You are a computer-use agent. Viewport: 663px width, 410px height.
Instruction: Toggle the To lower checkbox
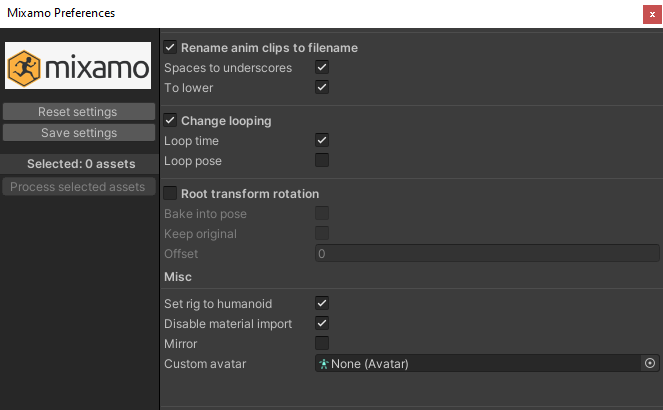click(322, 87)
